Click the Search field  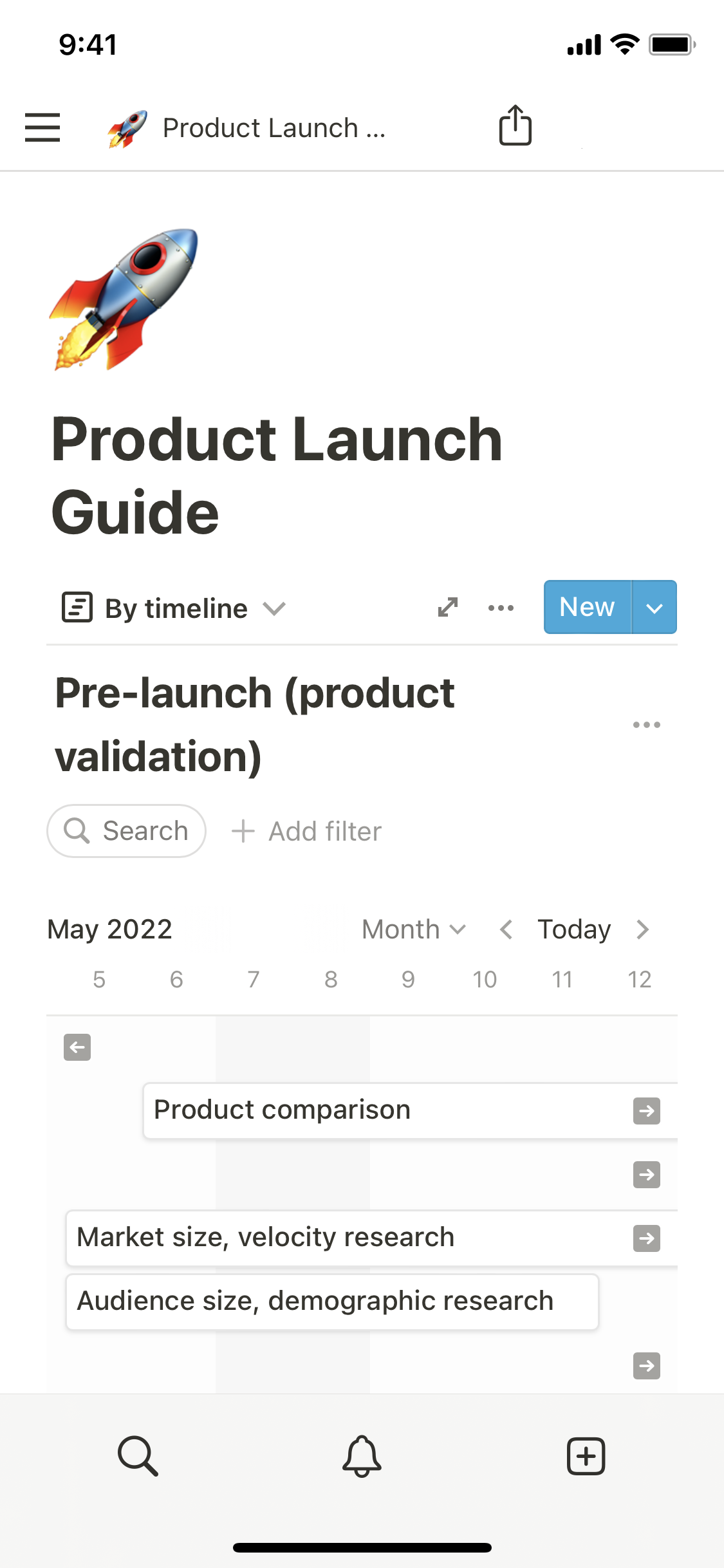click(x=127, y=831)
